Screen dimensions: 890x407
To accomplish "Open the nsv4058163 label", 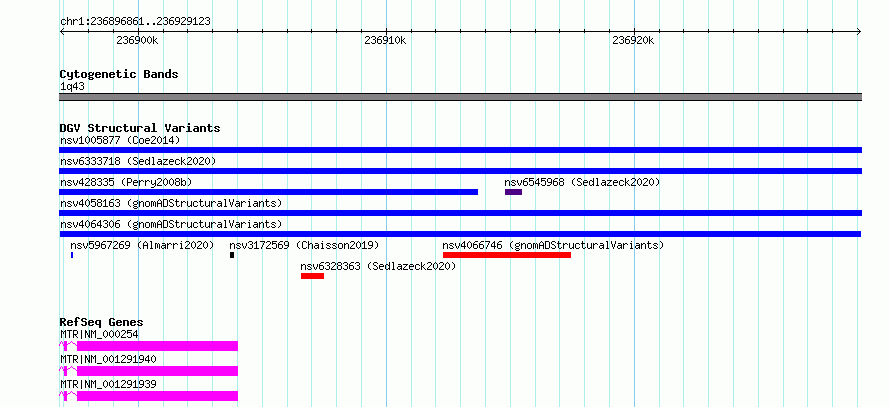I will pos(171,203).
